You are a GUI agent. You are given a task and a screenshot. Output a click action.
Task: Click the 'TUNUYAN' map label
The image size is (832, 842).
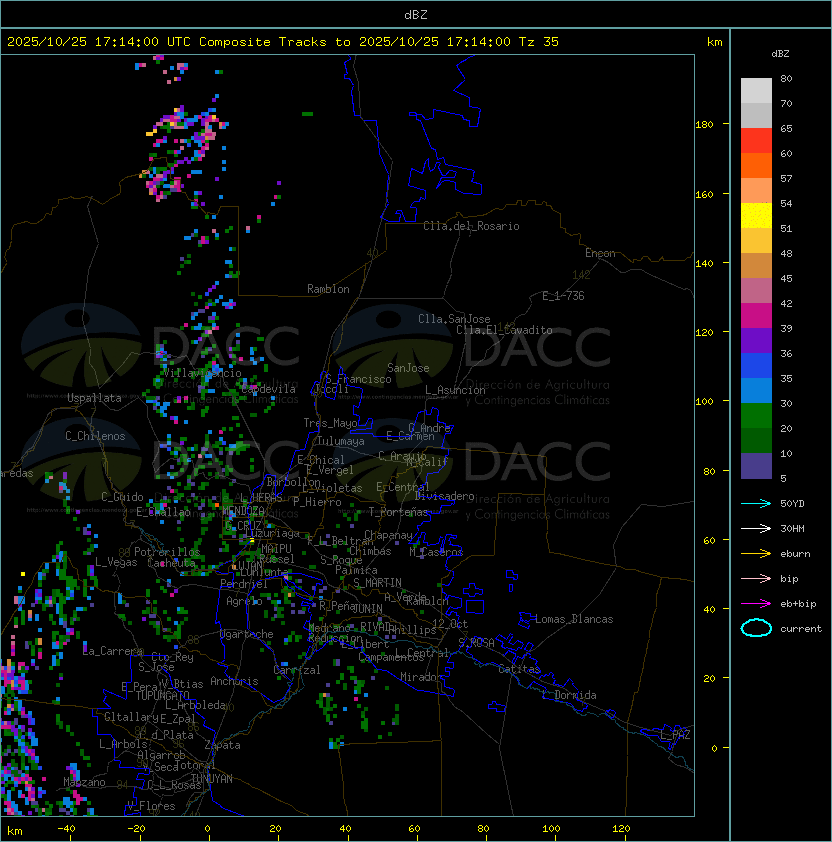click(212, 779)
